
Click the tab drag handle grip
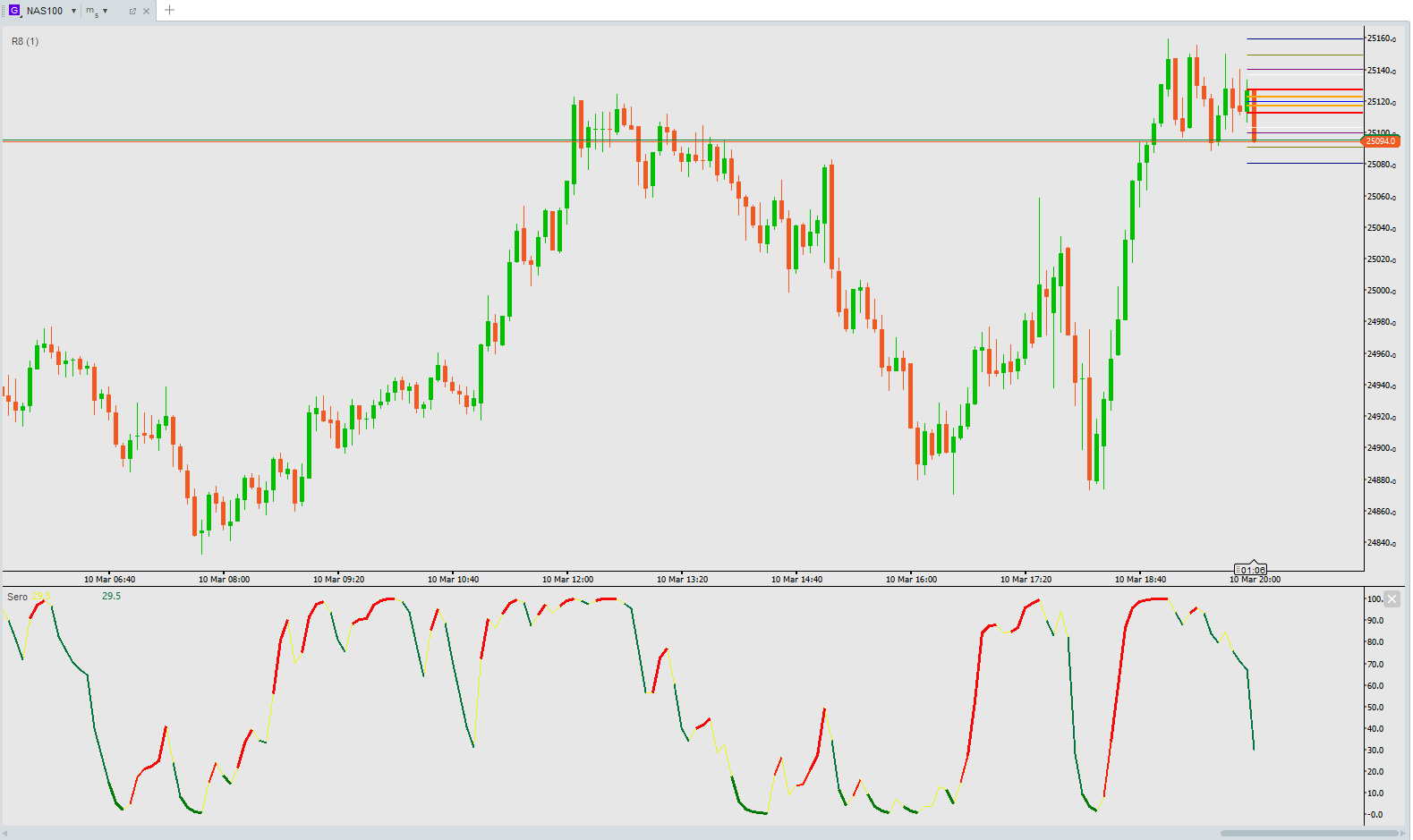pyautogui.click(x=4, y=11)
